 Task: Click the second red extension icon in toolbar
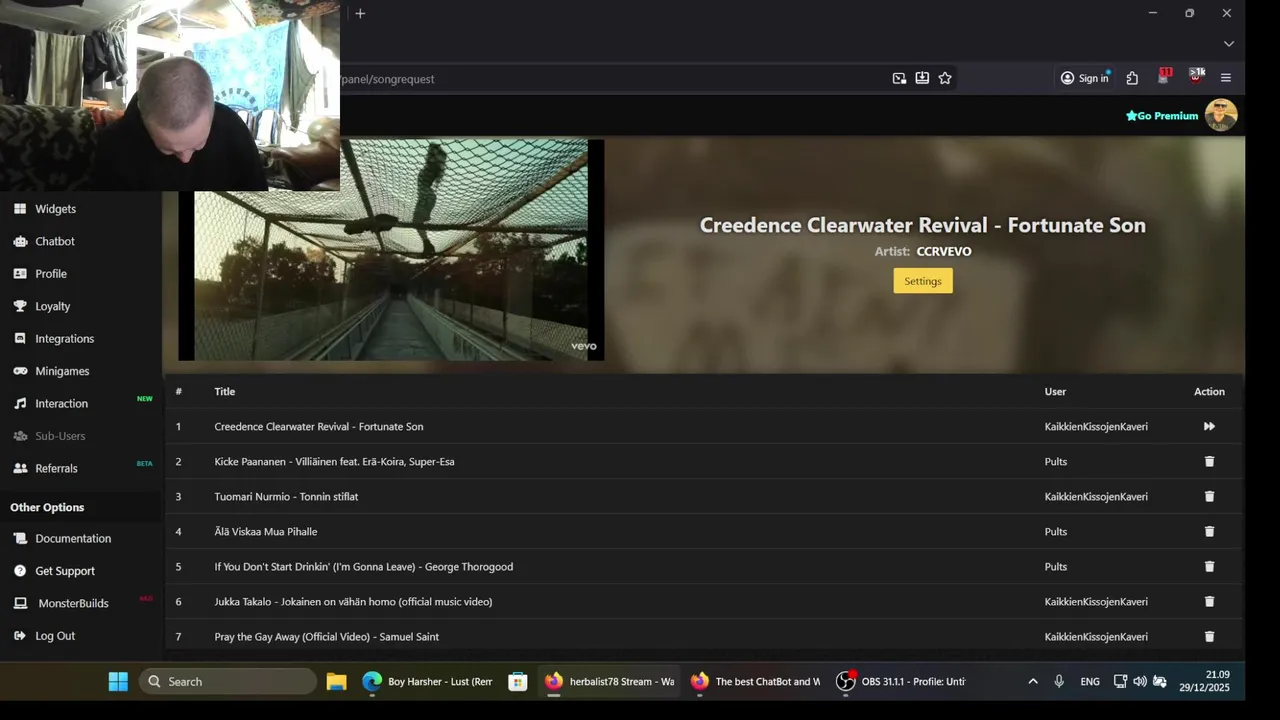point(1196,76)
